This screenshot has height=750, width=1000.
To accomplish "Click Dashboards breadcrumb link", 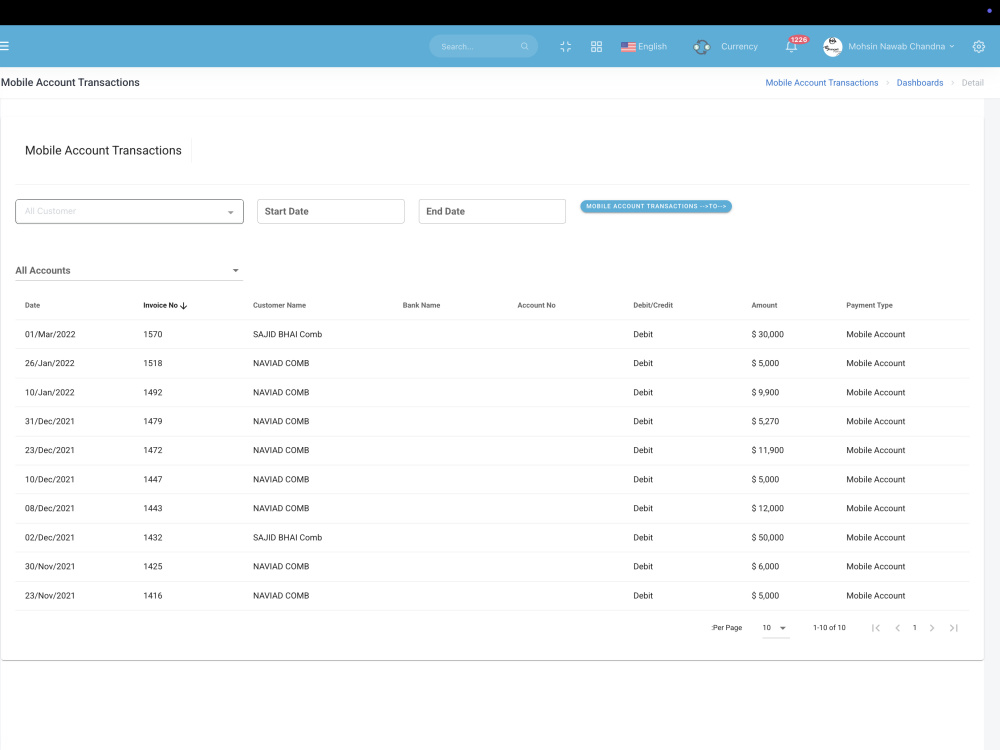I will [x=920, y=83].
